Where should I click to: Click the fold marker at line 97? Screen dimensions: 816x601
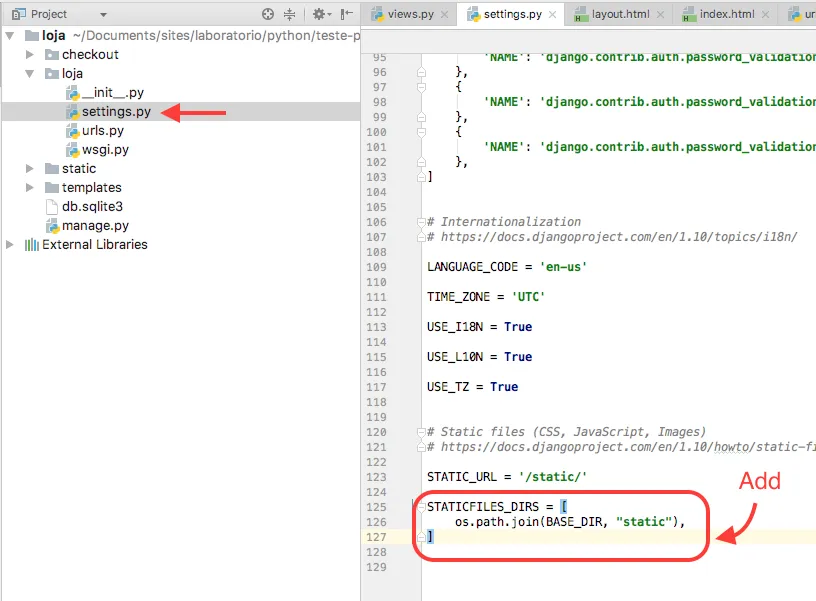tap(422, 87)
